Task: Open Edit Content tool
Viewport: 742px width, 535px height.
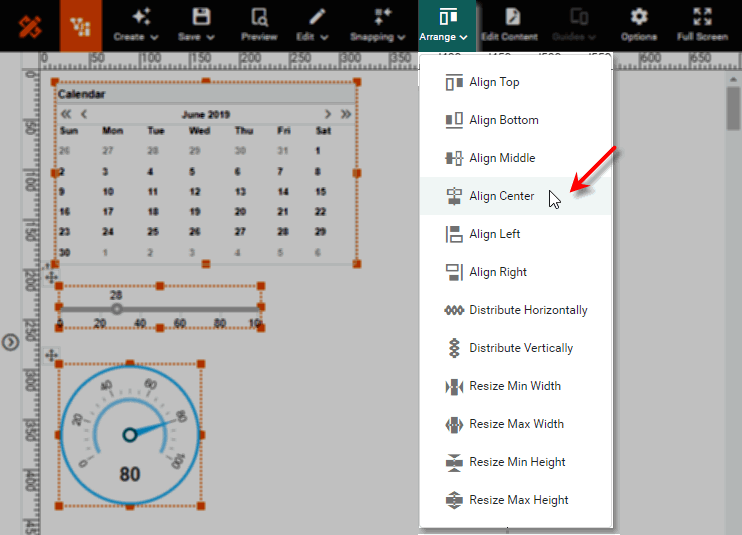Action: tap(509, 24)
